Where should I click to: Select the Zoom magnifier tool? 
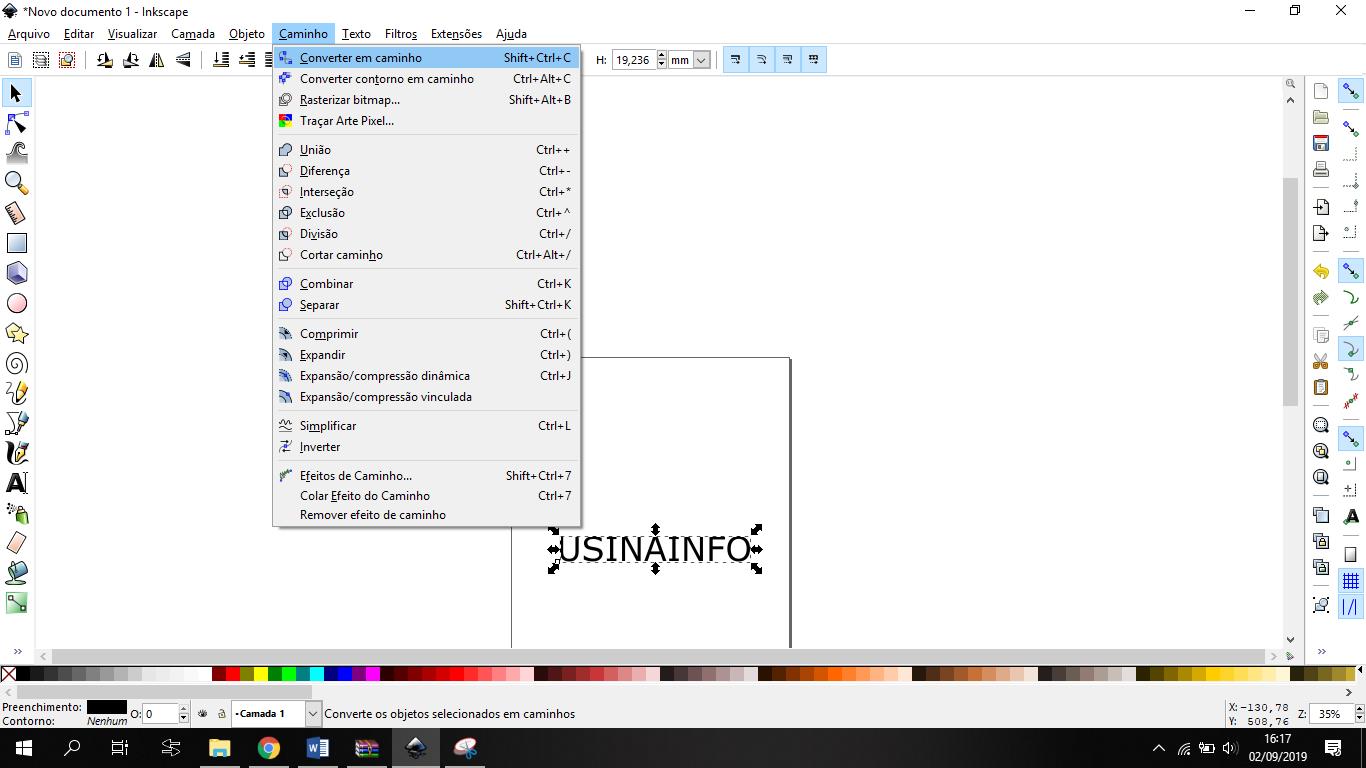tap(16, 183)
